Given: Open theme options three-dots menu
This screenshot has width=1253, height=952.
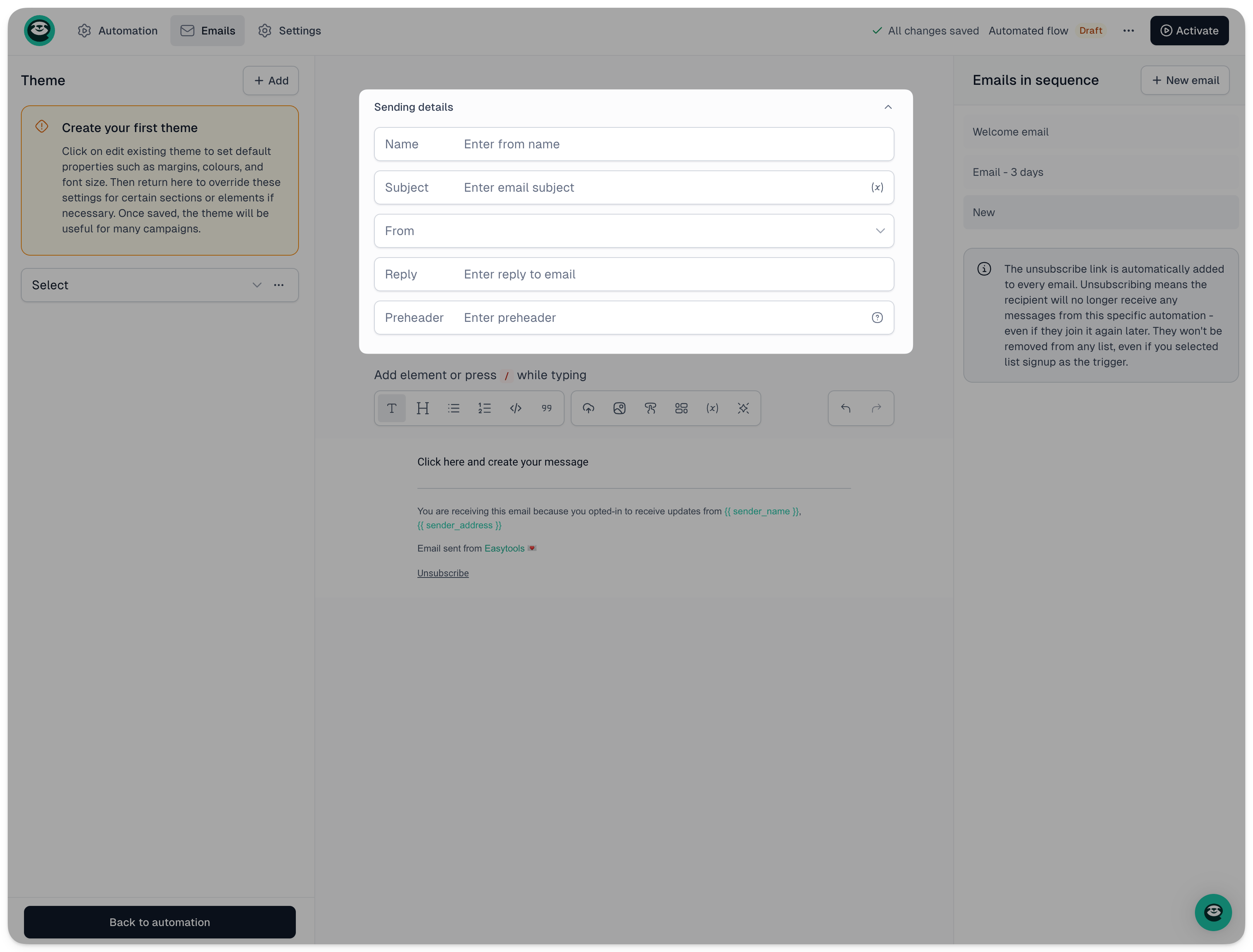Looking at the screenshot, I should tap(279, 285).
